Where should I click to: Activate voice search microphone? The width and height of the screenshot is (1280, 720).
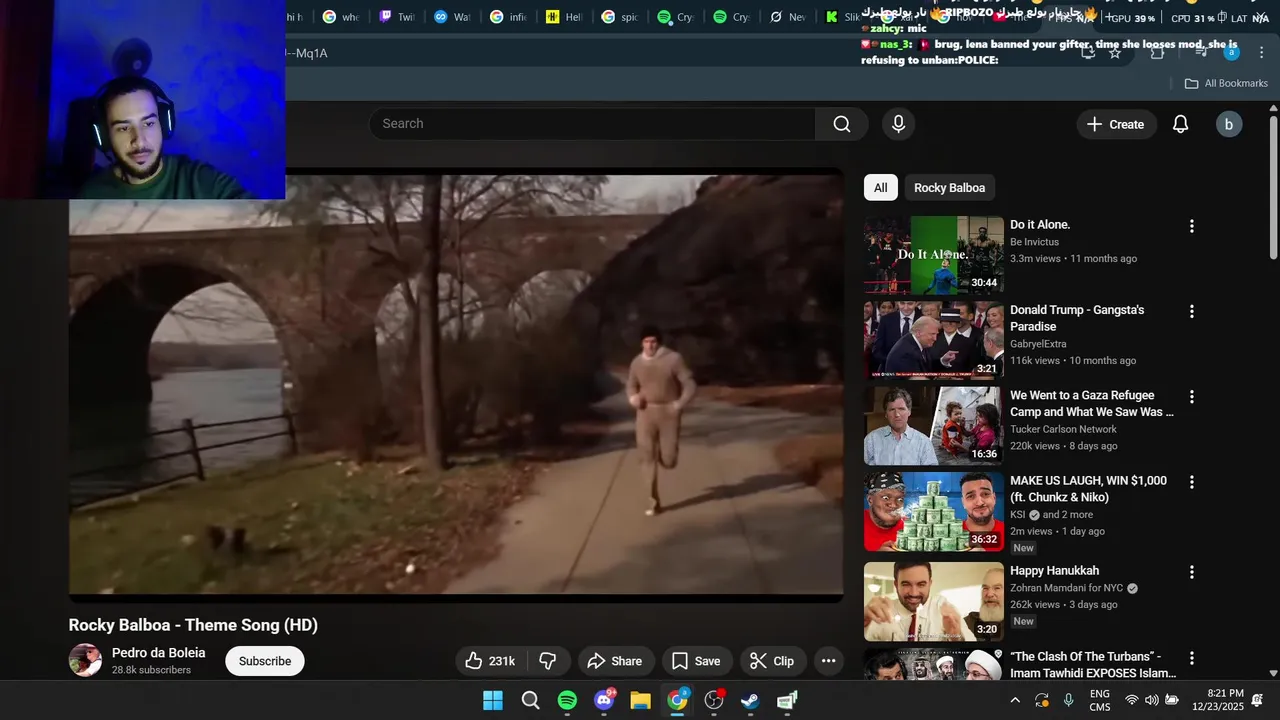click(898, 124)
